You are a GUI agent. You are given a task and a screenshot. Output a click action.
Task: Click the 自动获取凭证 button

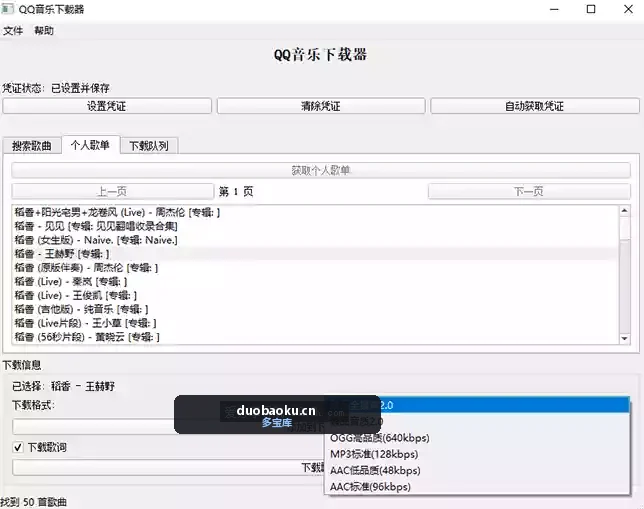[535, 106]
